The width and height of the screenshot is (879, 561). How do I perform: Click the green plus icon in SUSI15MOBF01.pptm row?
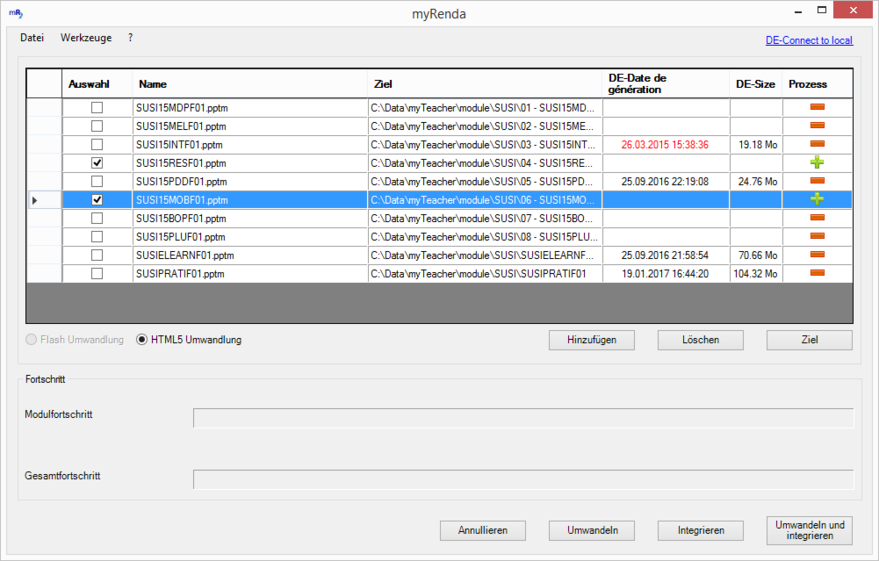(x=816, y=199)
